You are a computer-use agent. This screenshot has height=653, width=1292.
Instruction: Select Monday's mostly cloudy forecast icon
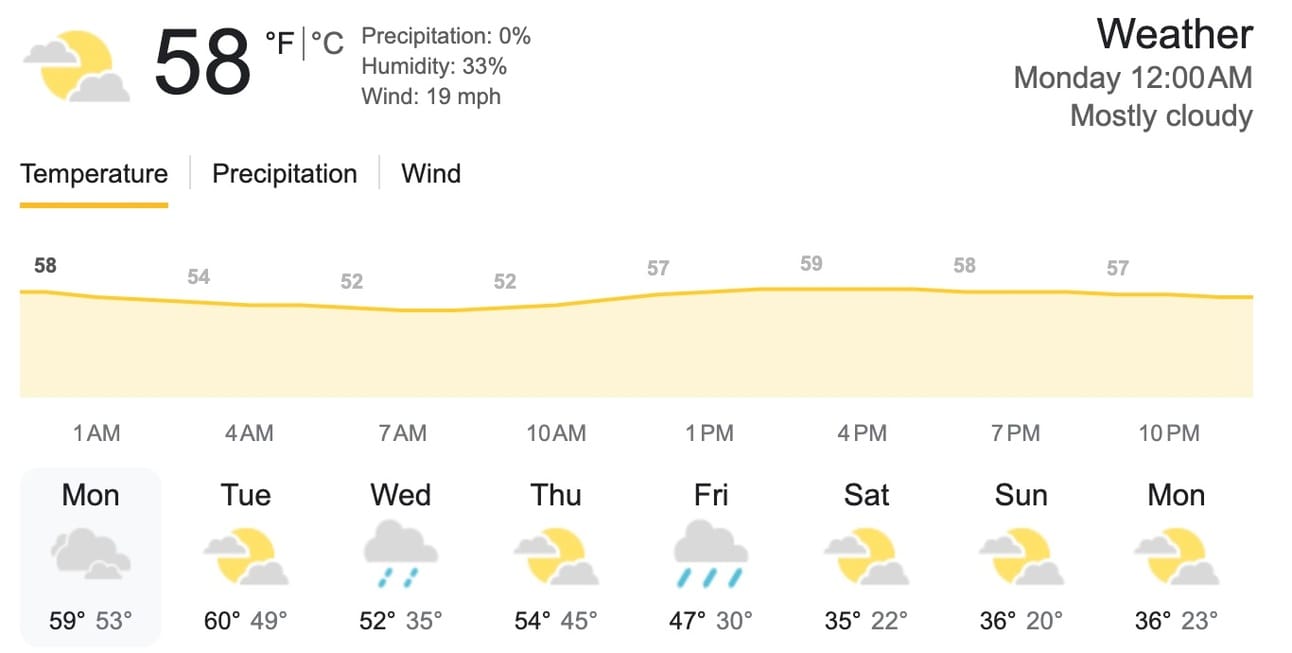tap(91, 556)
